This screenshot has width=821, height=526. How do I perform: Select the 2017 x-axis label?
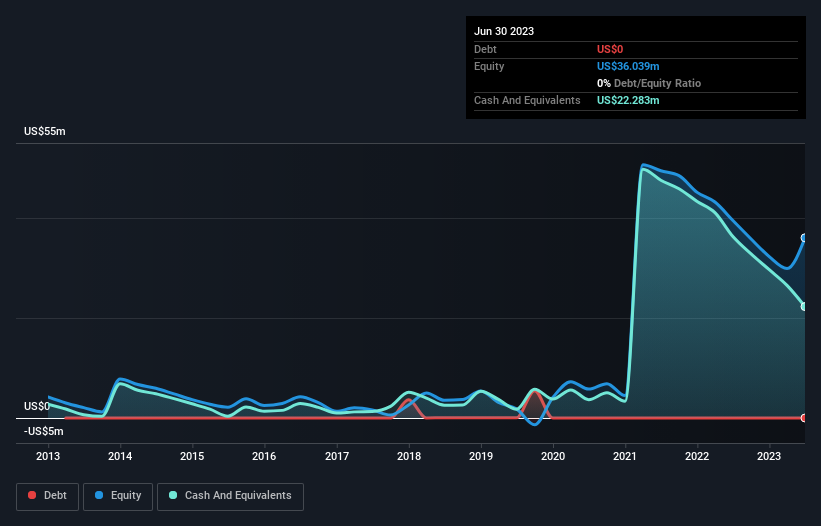(x=337, y=456)
